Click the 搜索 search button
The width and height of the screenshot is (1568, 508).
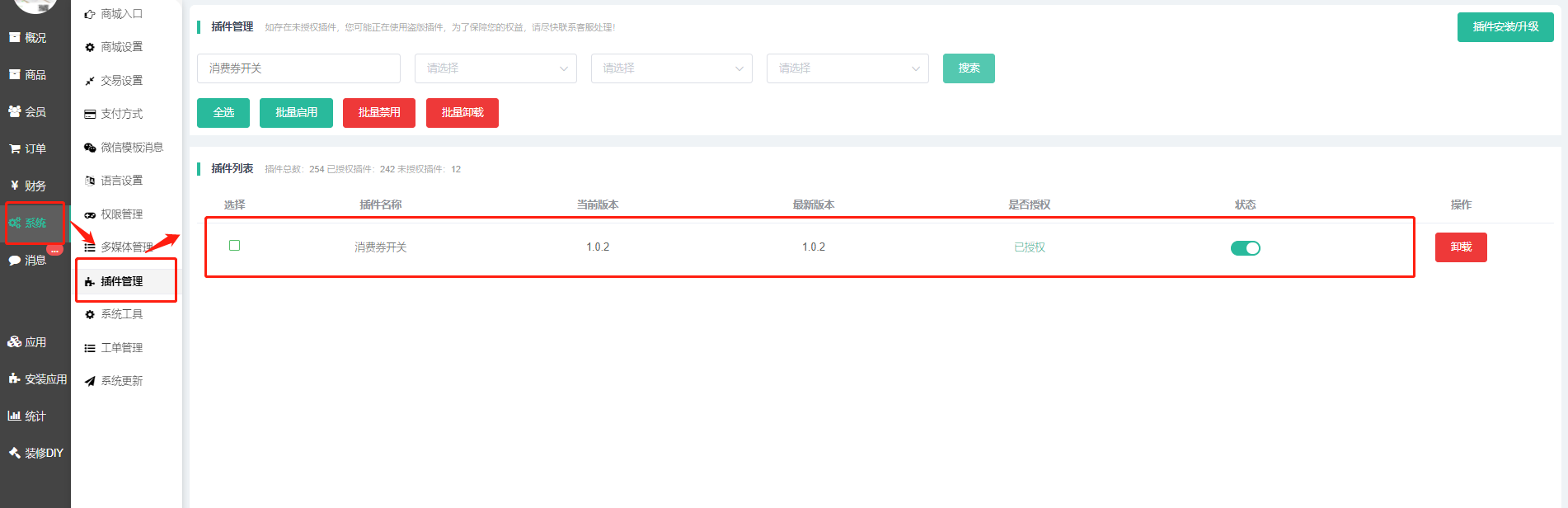(969, 68)
